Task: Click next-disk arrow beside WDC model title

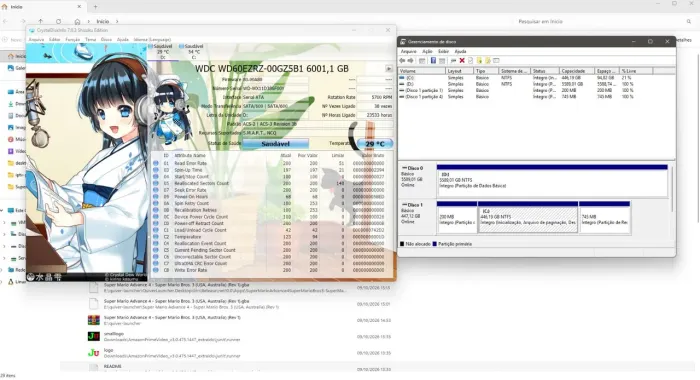Action: pos(389,69)
